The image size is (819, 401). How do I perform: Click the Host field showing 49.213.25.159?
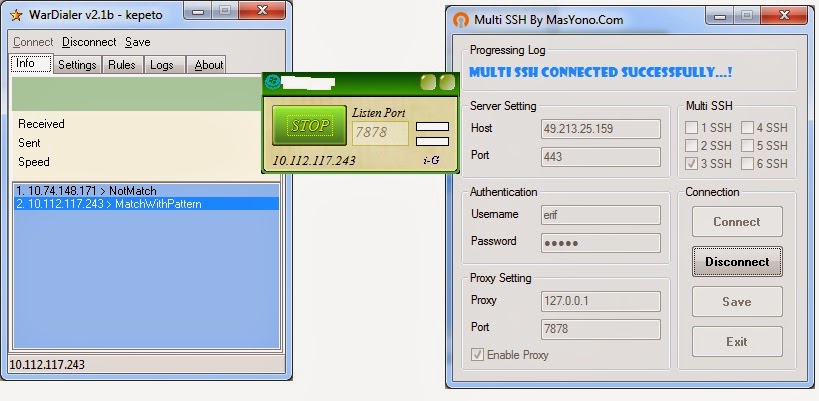point(601,129)
